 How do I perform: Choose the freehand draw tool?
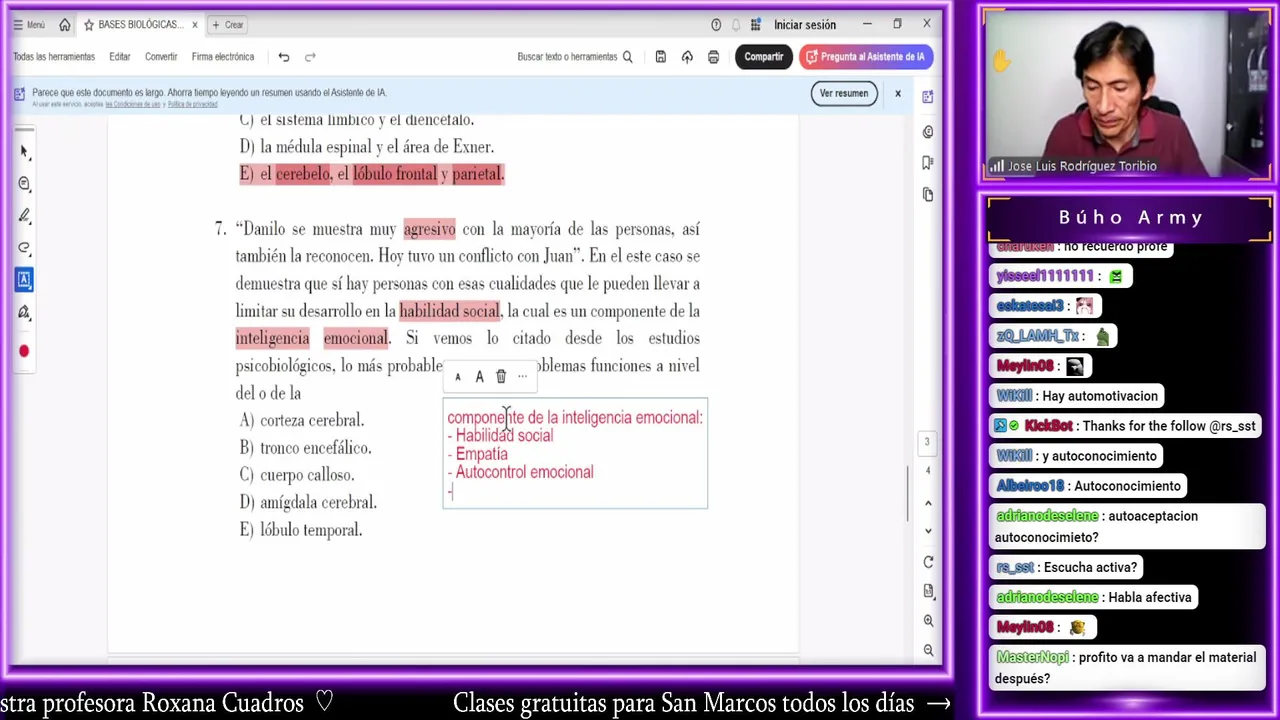point(24,248)
